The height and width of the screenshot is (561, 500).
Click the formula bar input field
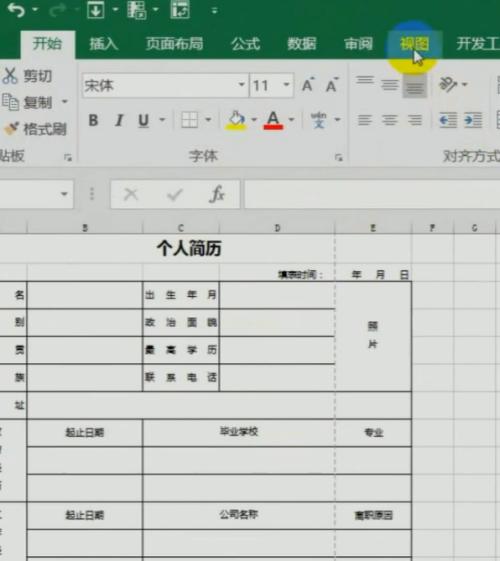tap(372, 194)
